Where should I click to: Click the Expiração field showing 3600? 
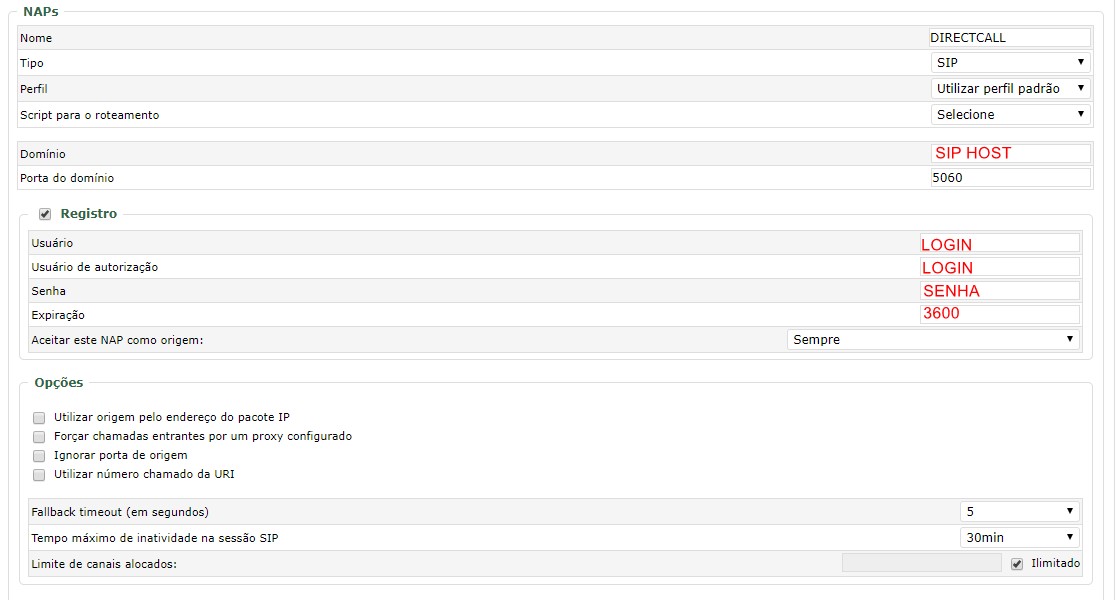click(999, 314)
